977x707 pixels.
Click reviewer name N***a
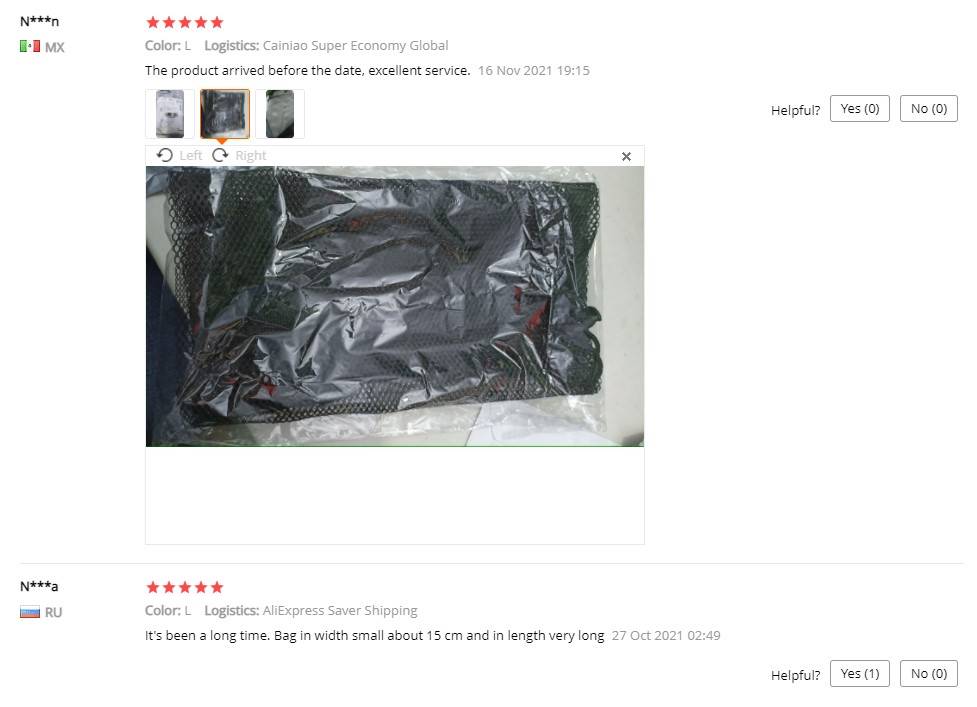39,586
